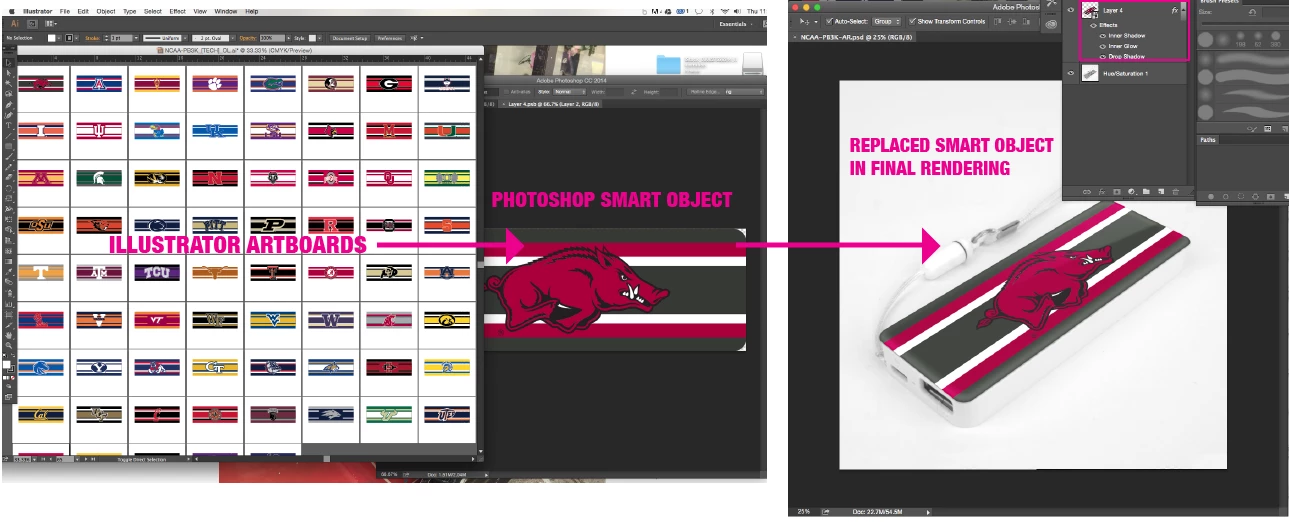Create new adjustment layer icon
The width and height of the screenshot is (1289, 523).
[1130, 191]
